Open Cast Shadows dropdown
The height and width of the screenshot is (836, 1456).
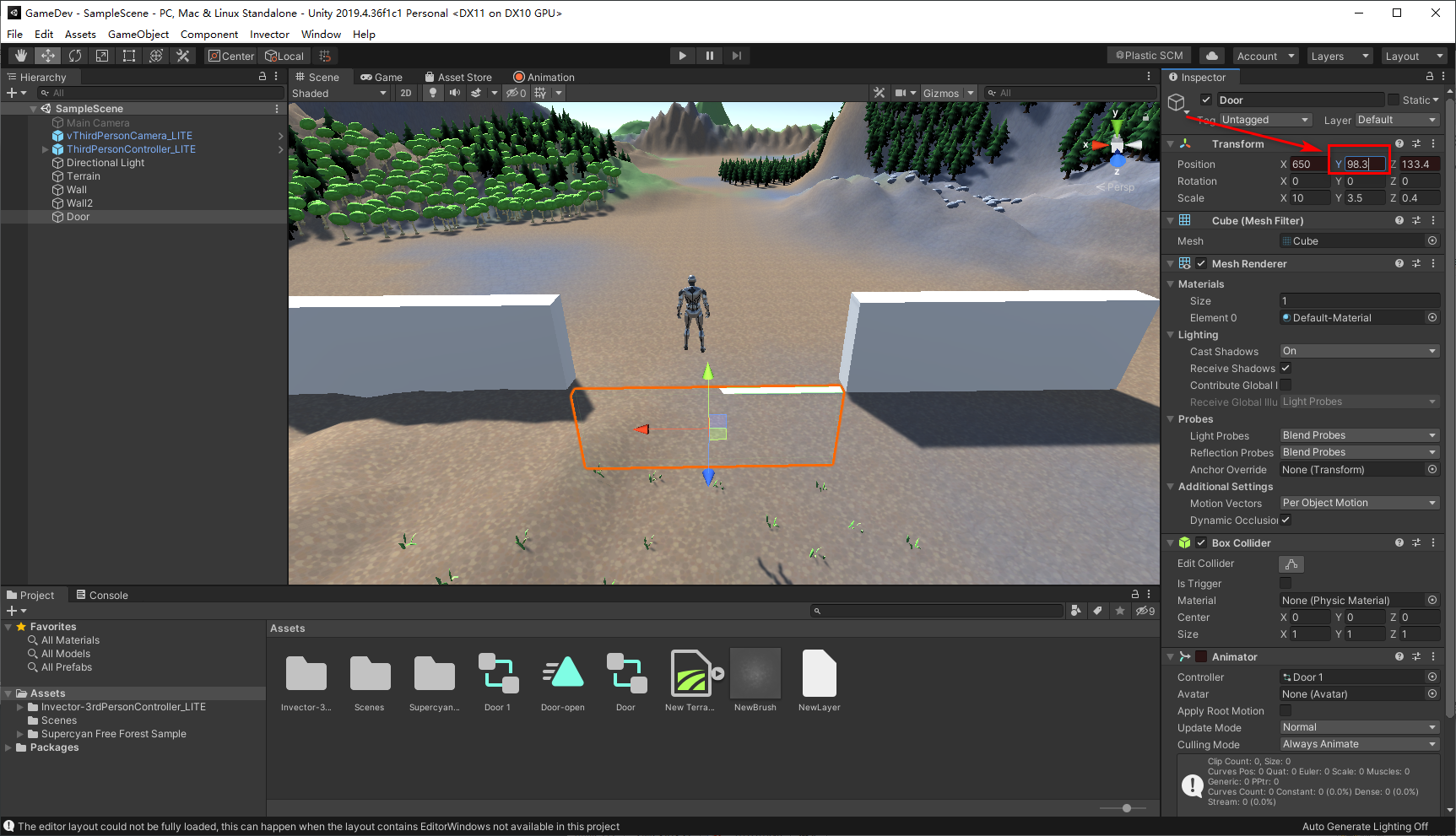[x=1359, y=352]
